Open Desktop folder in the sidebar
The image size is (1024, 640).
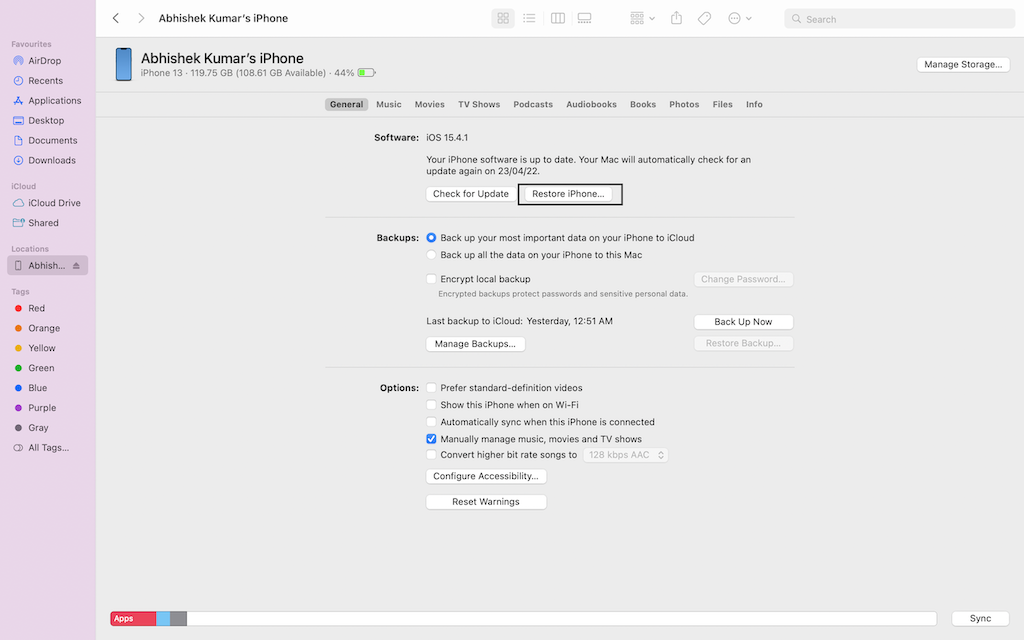(x=46, y=120)
